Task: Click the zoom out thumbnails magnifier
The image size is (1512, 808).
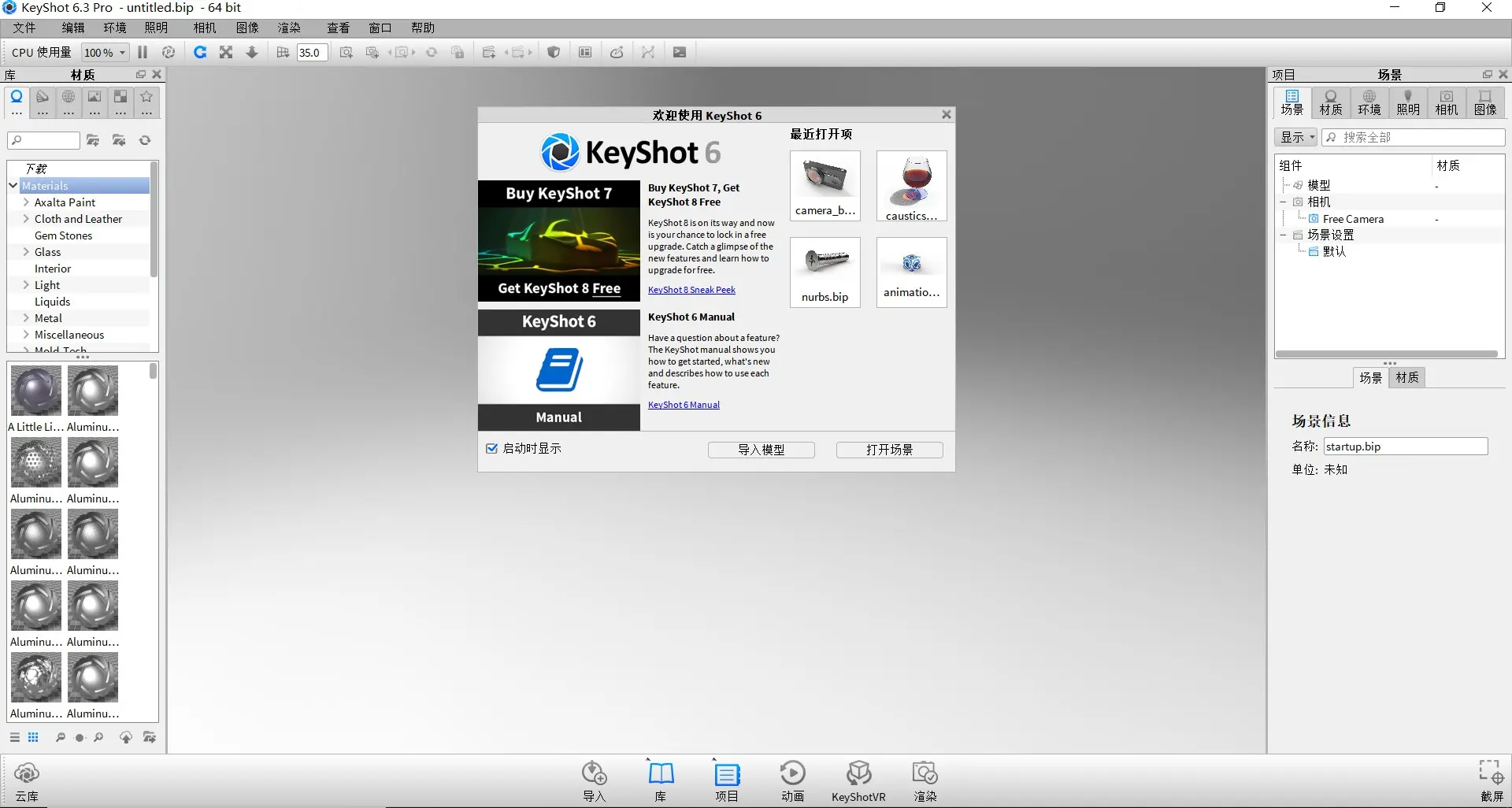Action: click(61, 738)
